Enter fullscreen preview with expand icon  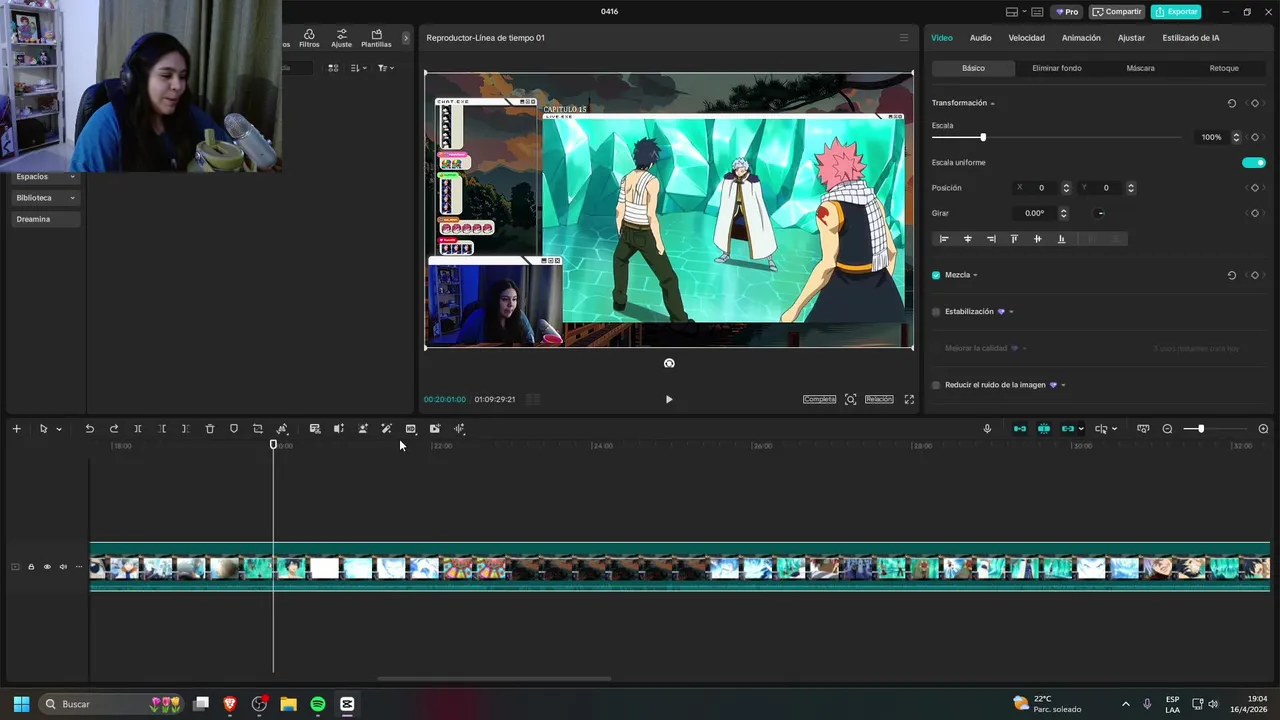tap(909, 399)
